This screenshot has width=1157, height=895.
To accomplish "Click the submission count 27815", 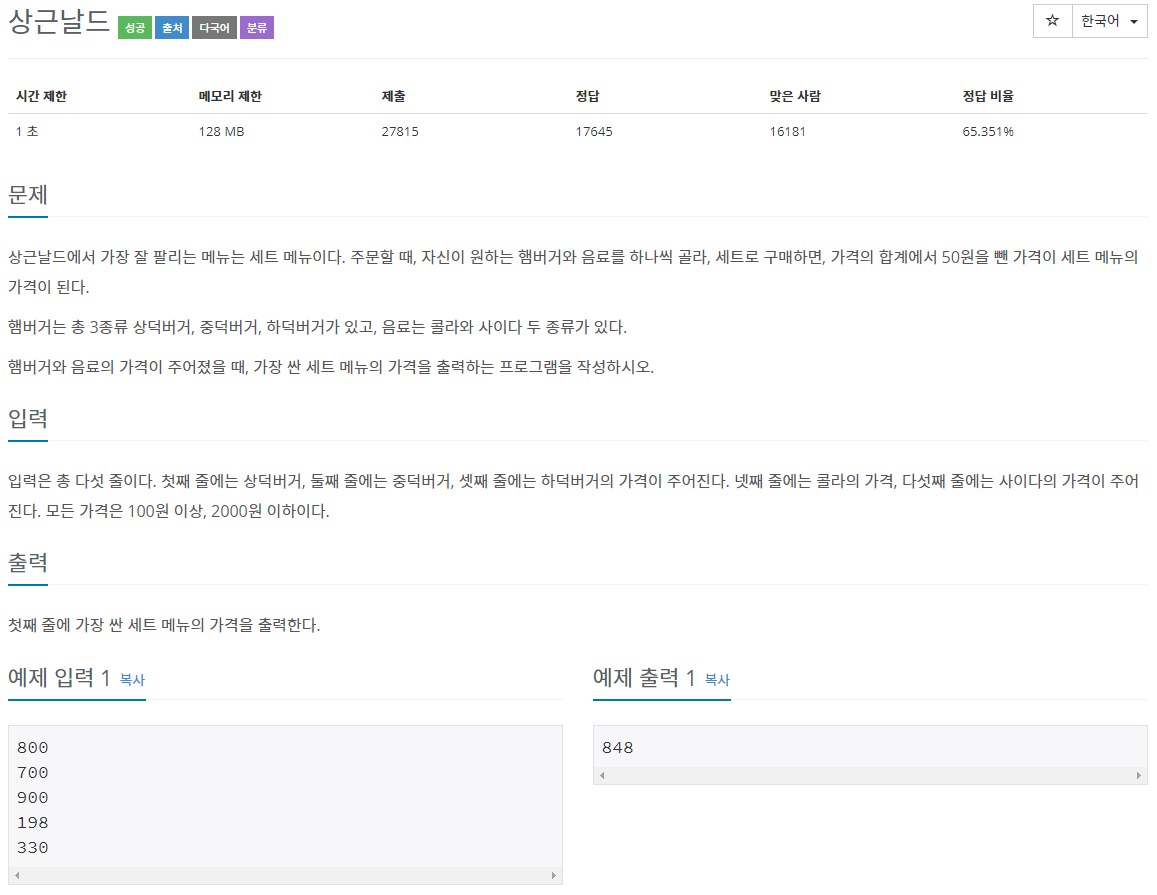I will [x=400, y=131].
